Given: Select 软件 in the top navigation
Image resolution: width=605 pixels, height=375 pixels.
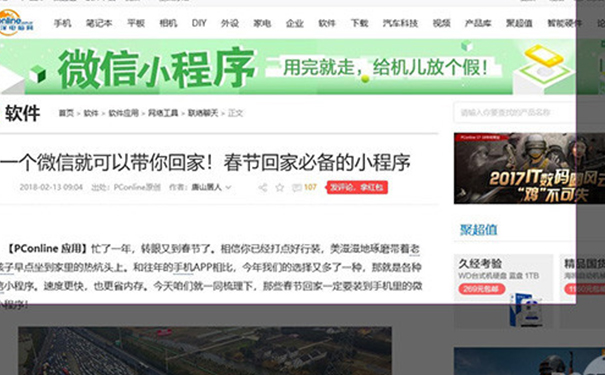Looking at the screenshot, I should (x=327, y=23).
